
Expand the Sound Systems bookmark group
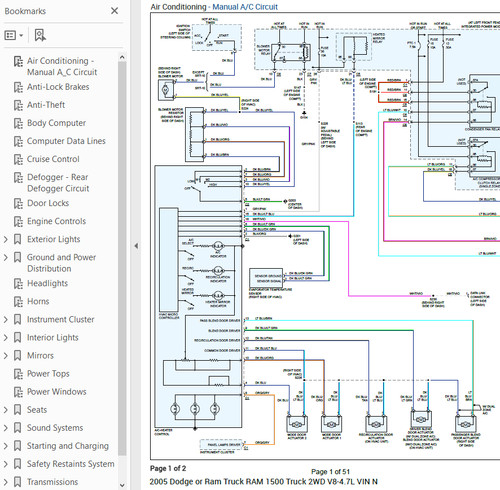point(6,428)
